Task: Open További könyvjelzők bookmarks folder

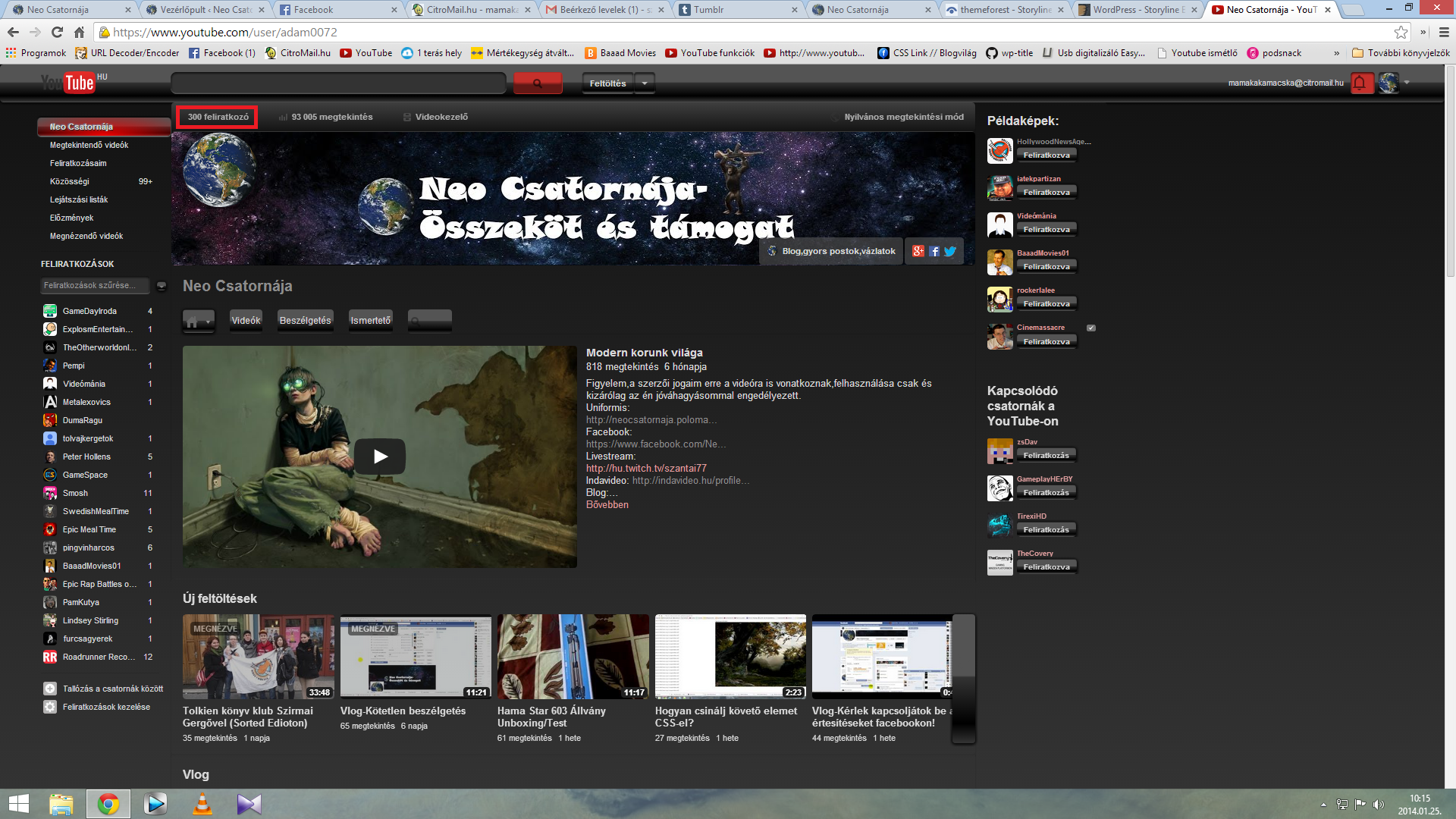Action: [x=1401, y=53]
